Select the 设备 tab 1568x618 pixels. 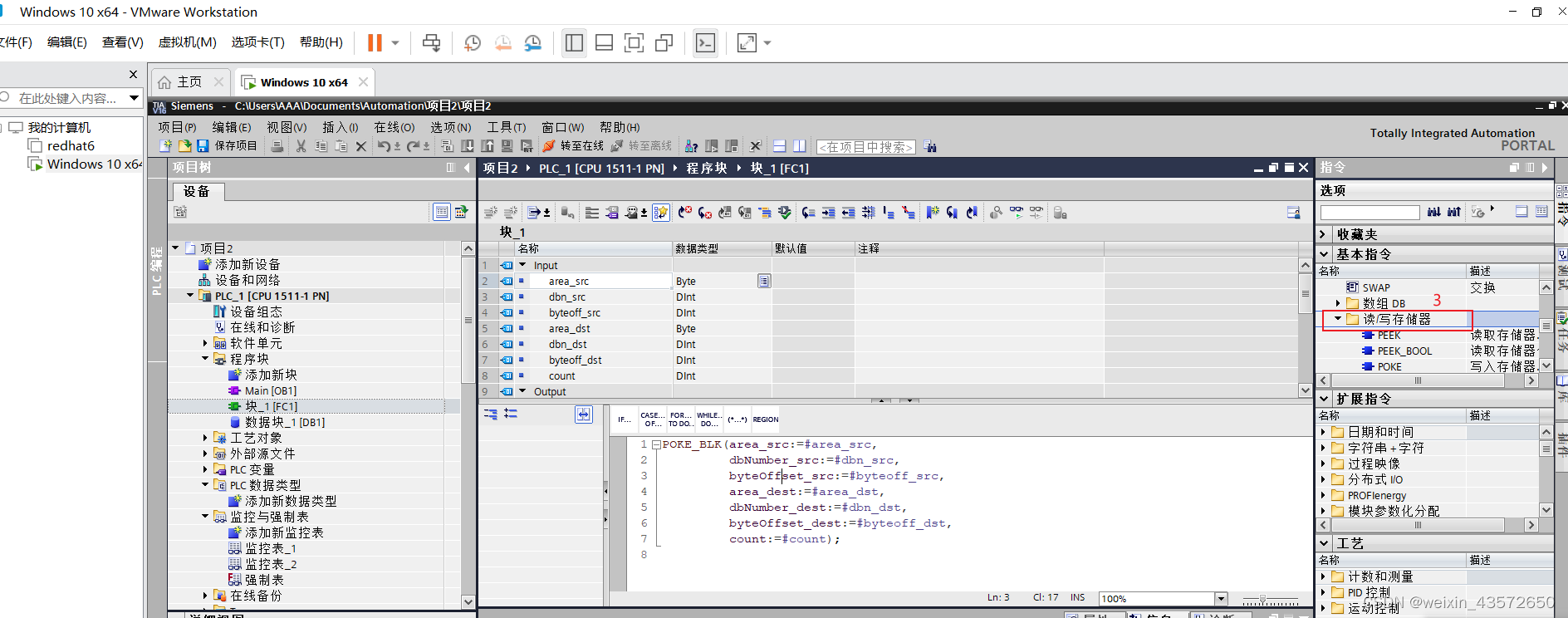[198, 191]
